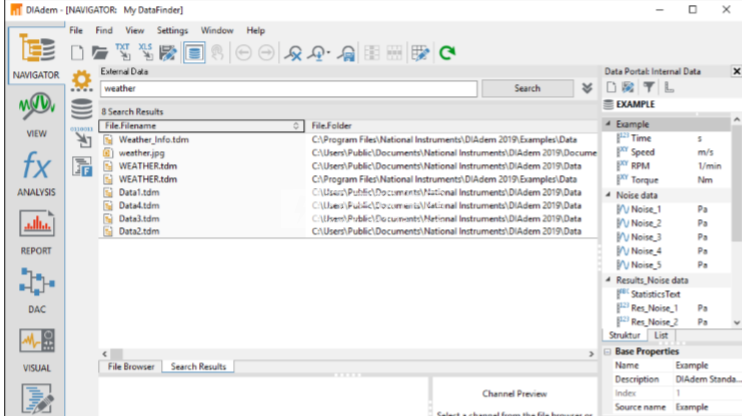Open the VISUAL panel
Viewport: 742px width, 416px height.
pos(36,350)
